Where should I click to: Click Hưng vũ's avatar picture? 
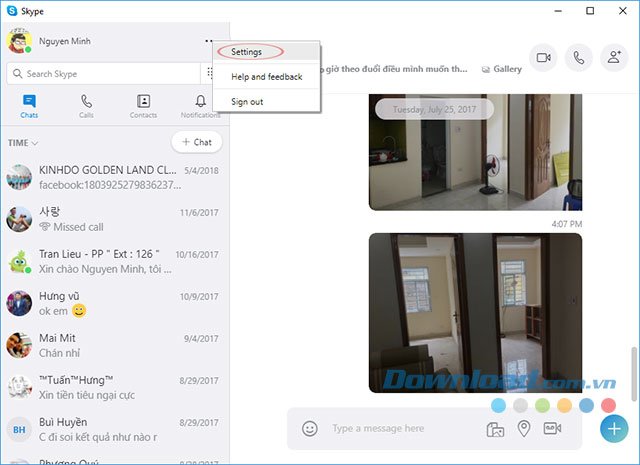(x=19, y=303)
